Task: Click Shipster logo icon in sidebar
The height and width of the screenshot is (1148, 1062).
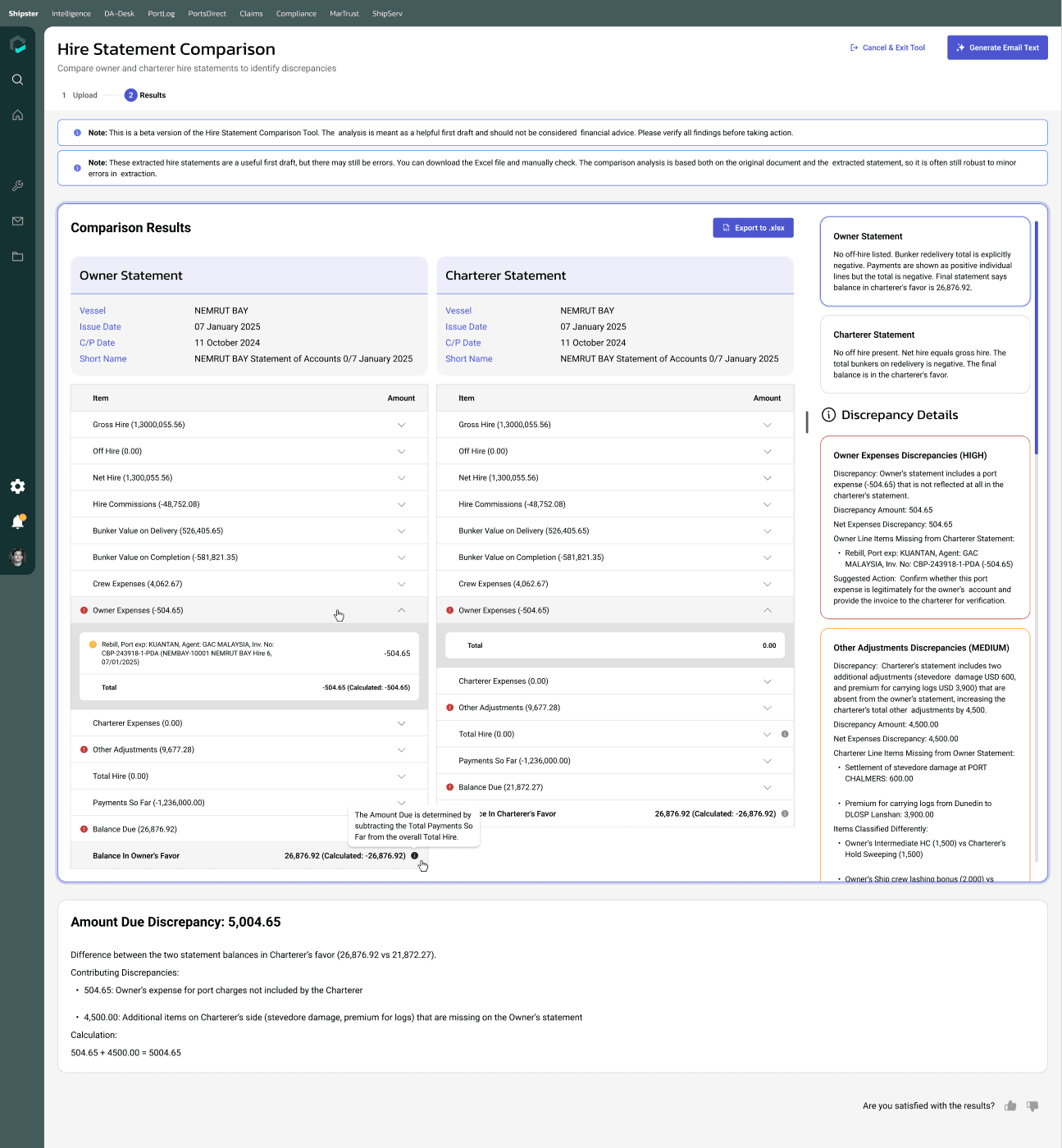Action: coord(17,44)
